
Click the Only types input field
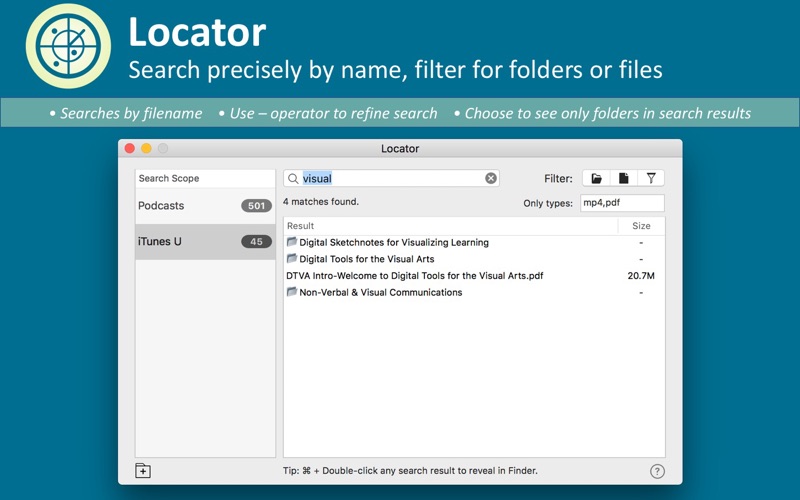(x=621, y=203)
